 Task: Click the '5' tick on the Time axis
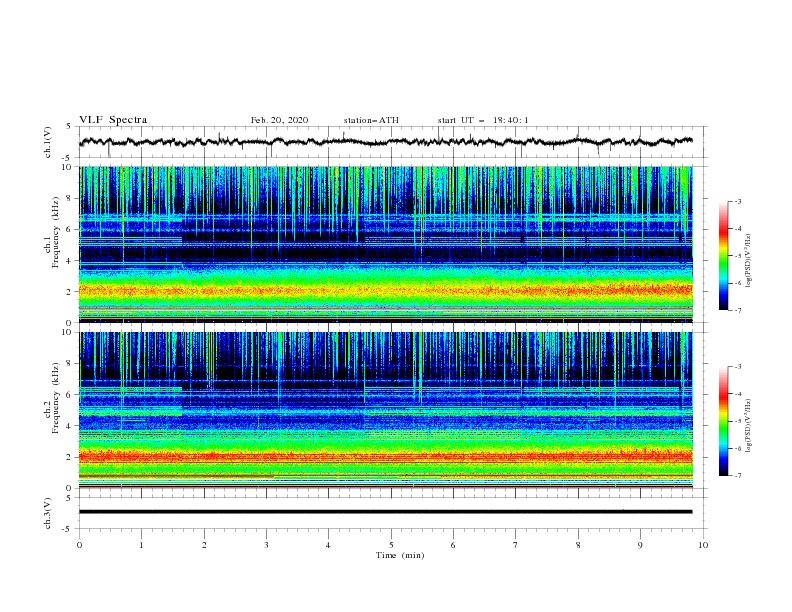coord(391,545)
